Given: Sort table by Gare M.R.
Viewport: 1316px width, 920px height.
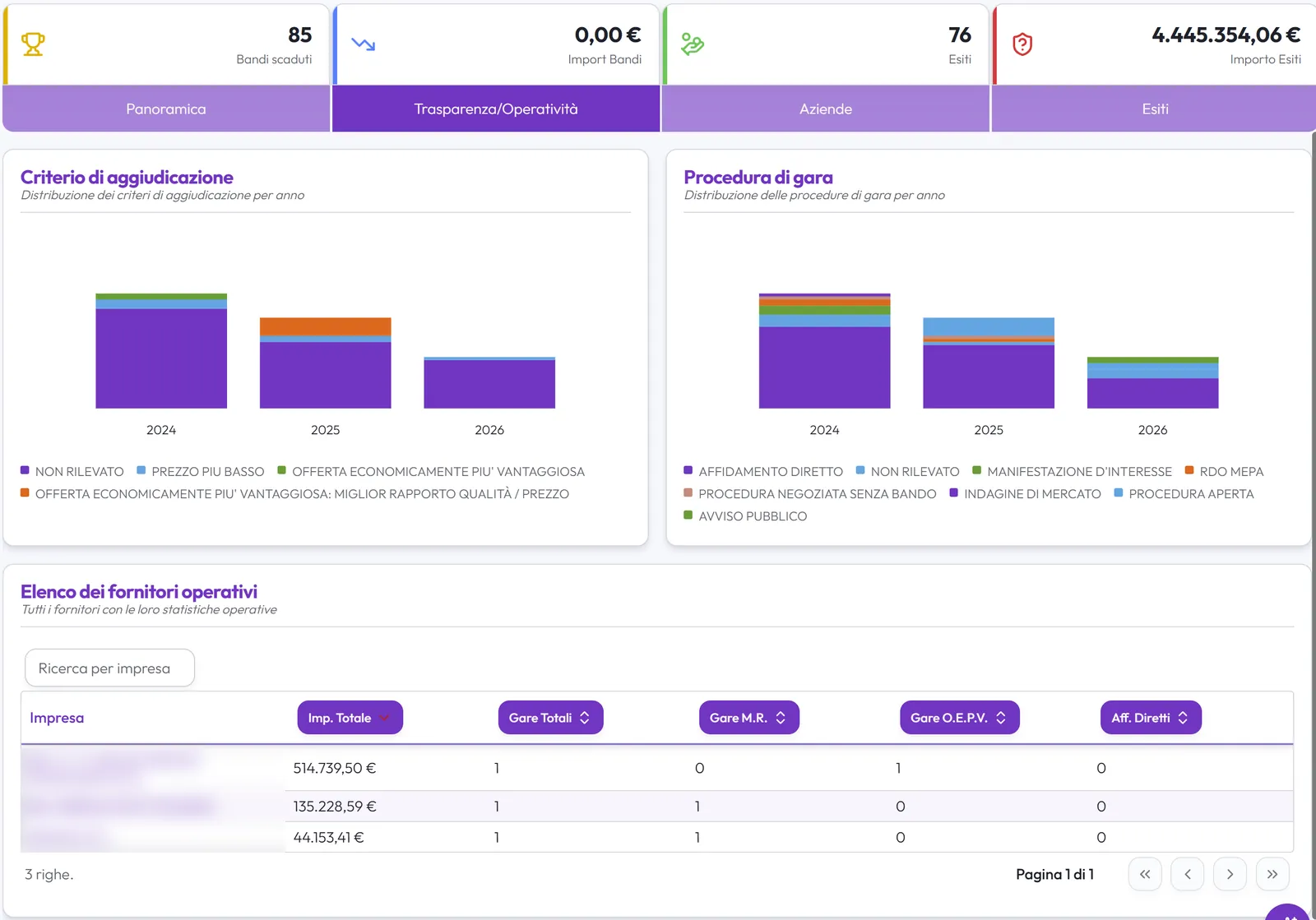Looking at the screenshot, I should pyautogui.click(x=748, y=718).
